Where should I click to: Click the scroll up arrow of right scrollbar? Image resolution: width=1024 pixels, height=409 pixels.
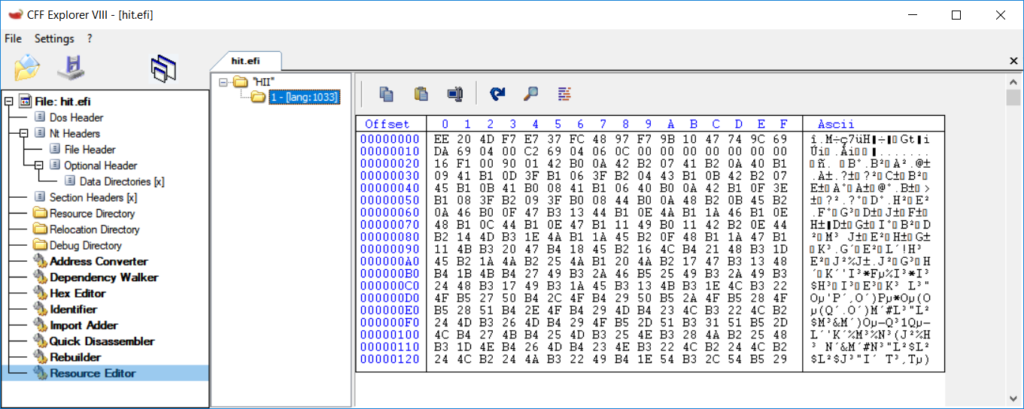(x=1013, y=82)
